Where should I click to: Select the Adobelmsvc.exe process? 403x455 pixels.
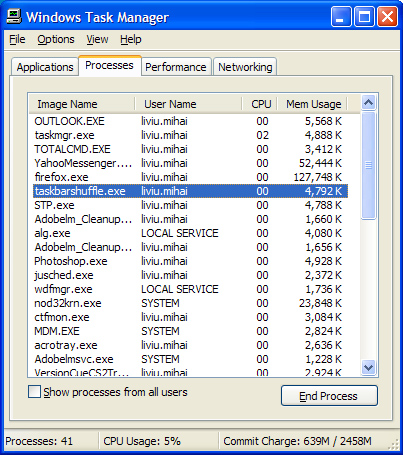coord(190,359)
